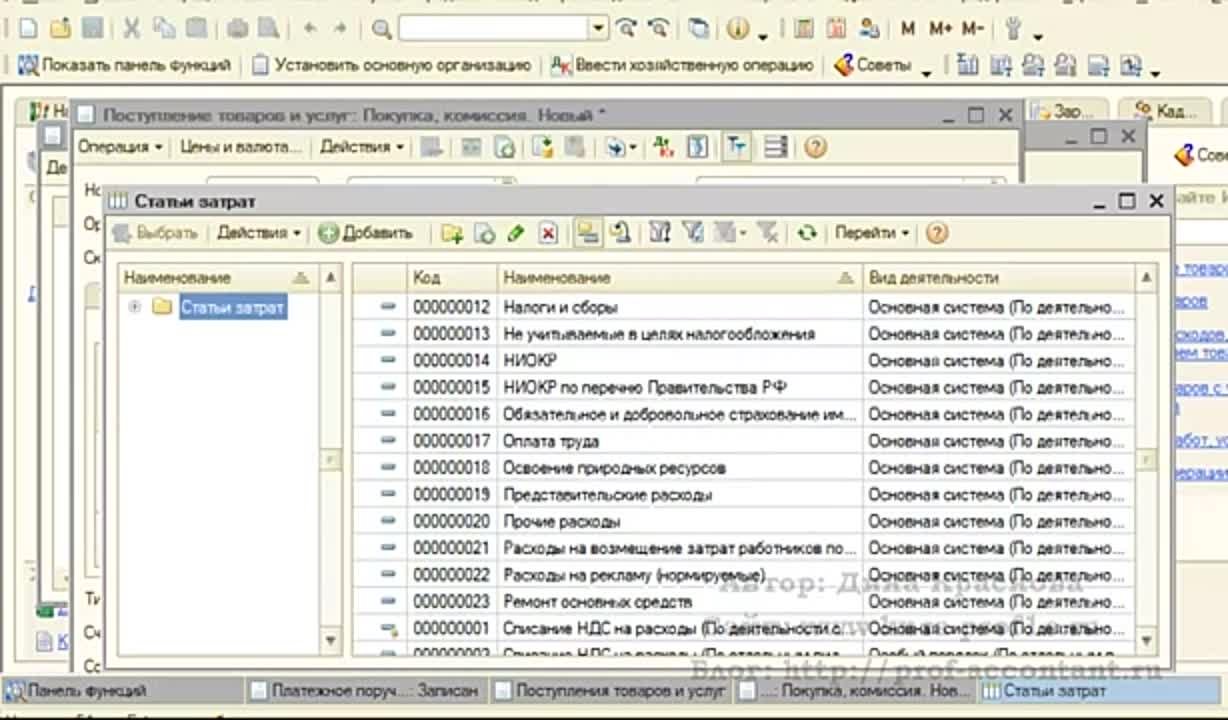1228x720 pixels.
Task: Select row Оплата труда in the list
Action: pos(551,441)
